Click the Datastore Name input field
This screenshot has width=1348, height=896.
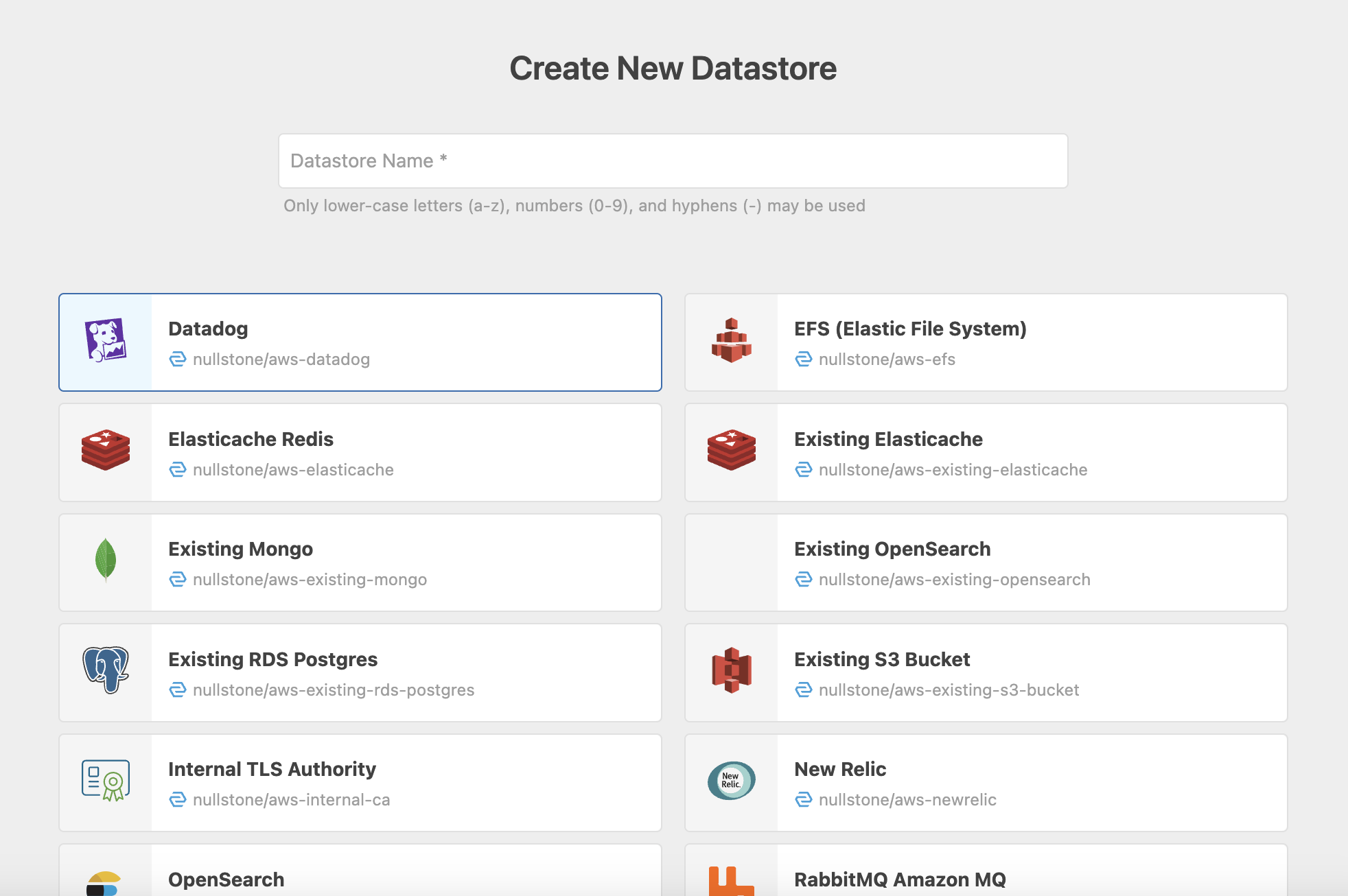(673, 161)
